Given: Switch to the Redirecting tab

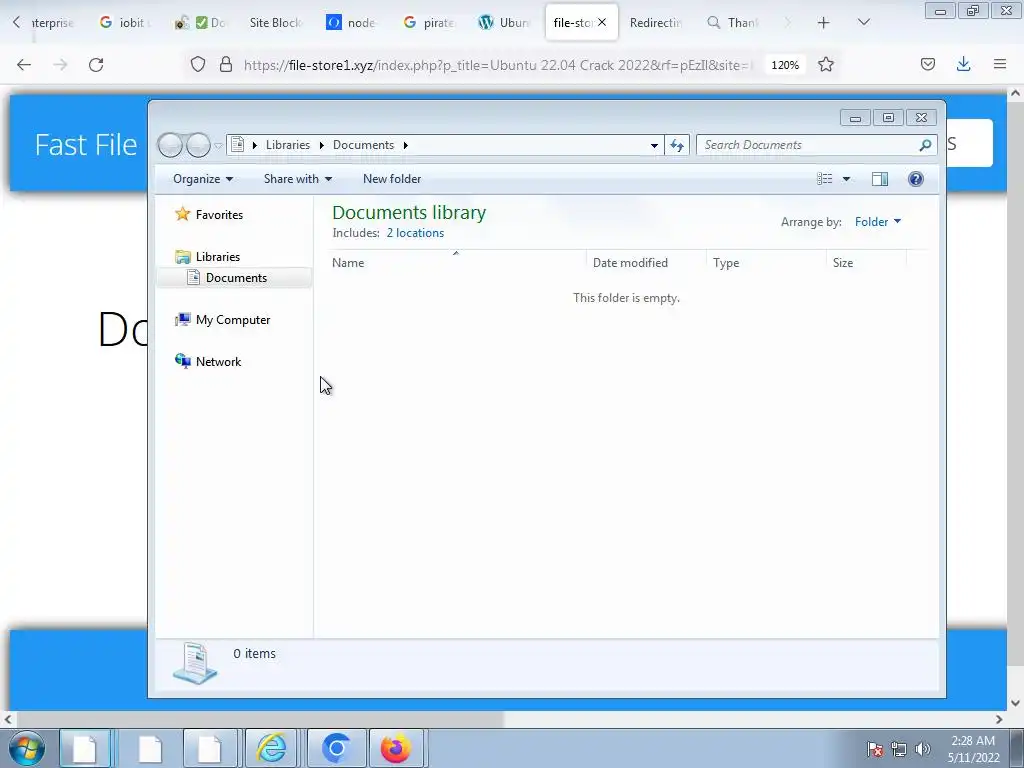Looking at the screenshot, I should (x=656, y=22).
